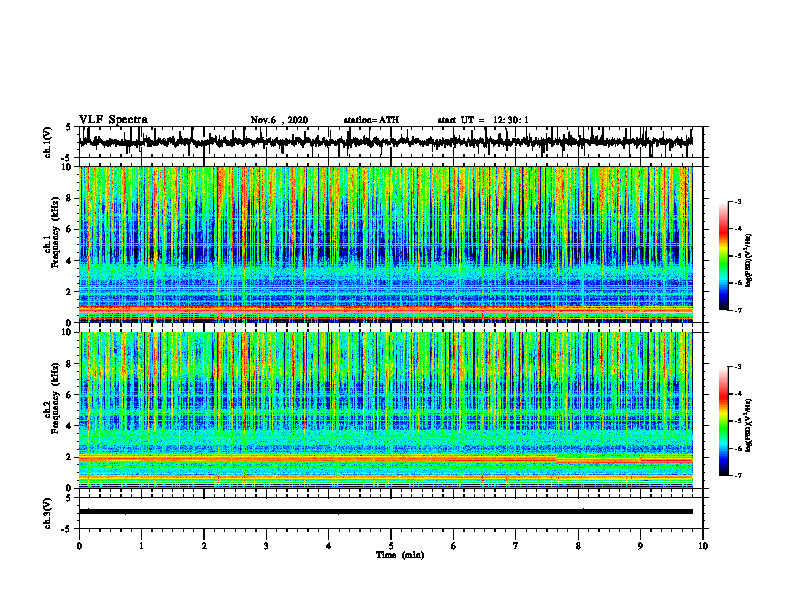This screenshot has width=792, height=612.
Task: Click time axis tick label "4"
Action: [x=329, y=546]
